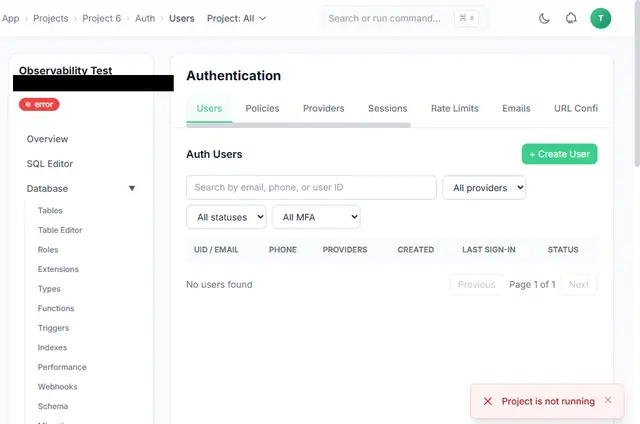Click the command shortcut key badge

pyautogui.click(x=467, y=18)
